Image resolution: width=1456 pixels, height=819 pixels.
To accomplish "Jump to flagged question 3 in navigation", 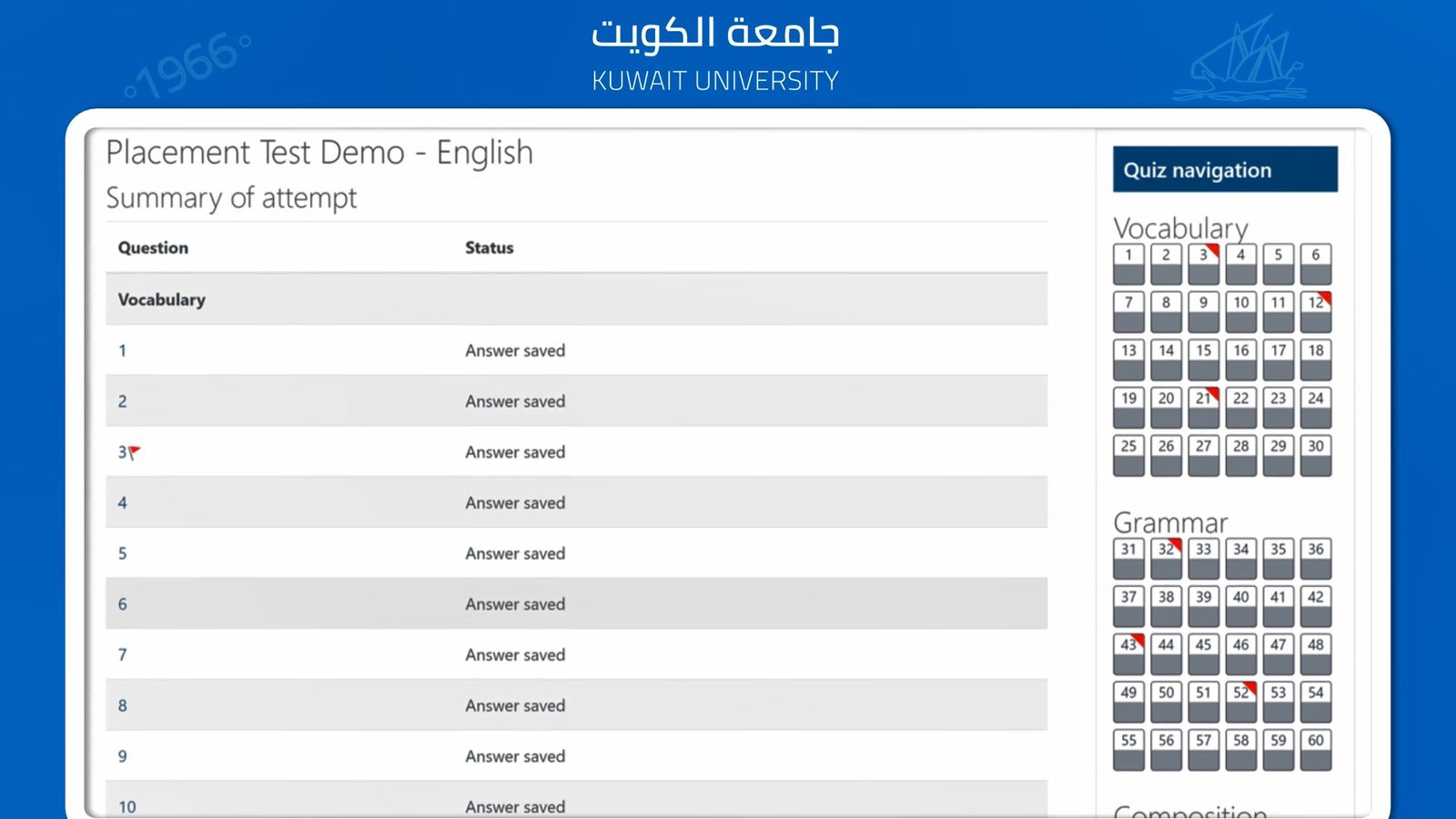I will pos(1203,264).
